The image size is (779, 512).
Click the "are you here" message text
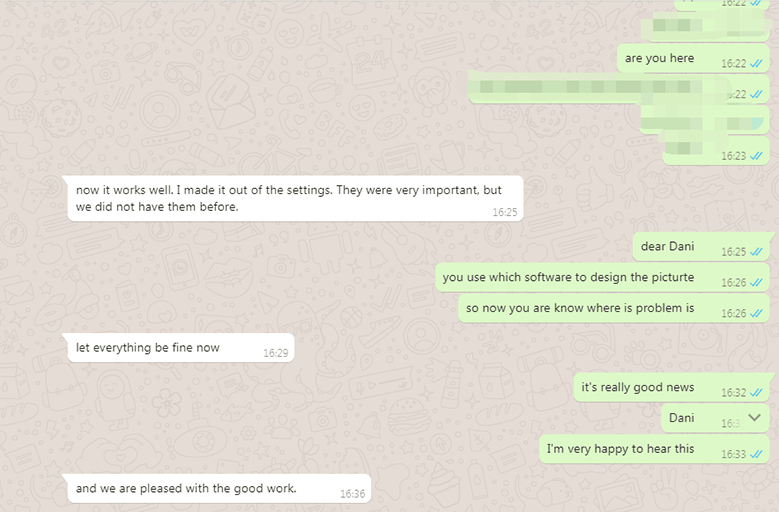[659, 58]
